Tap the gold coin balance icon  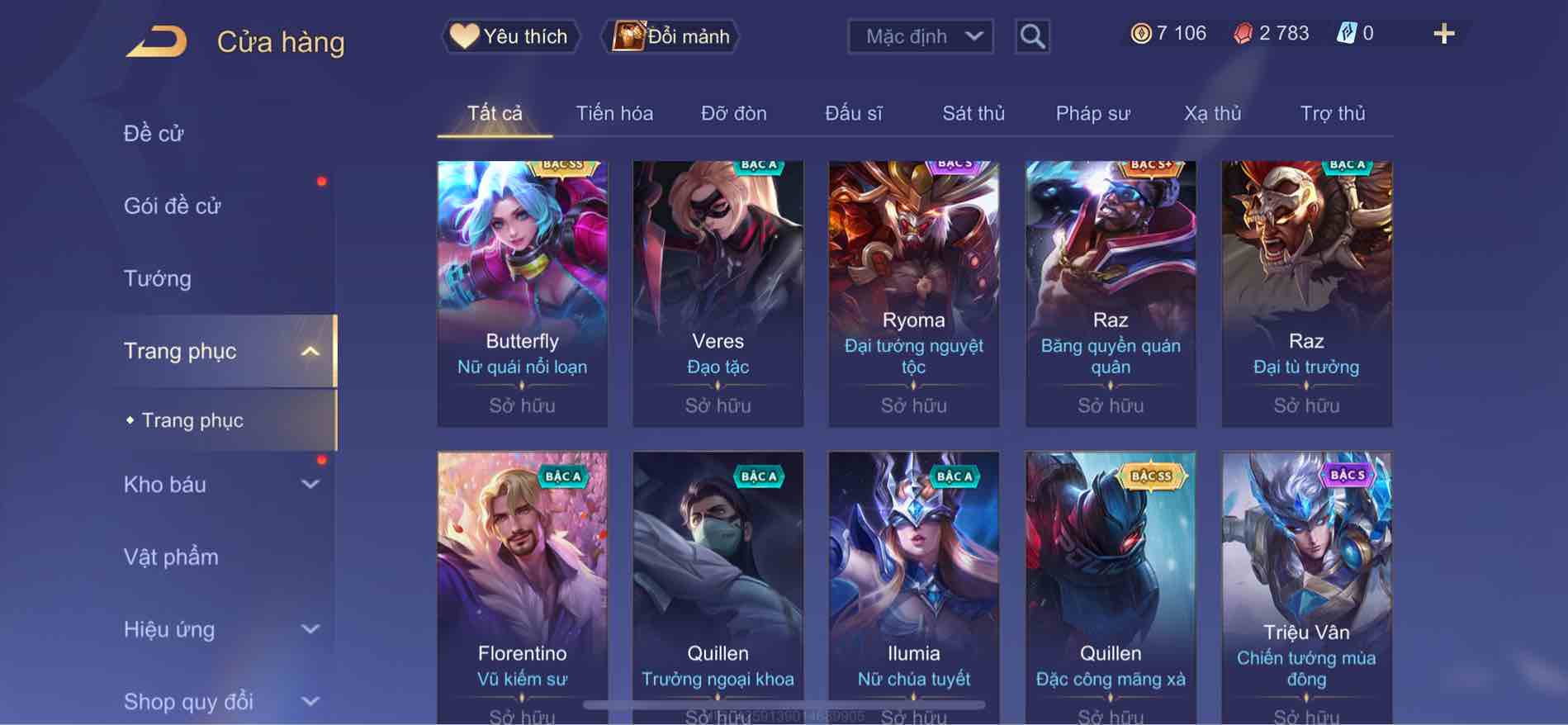[x=1140, y=34]
